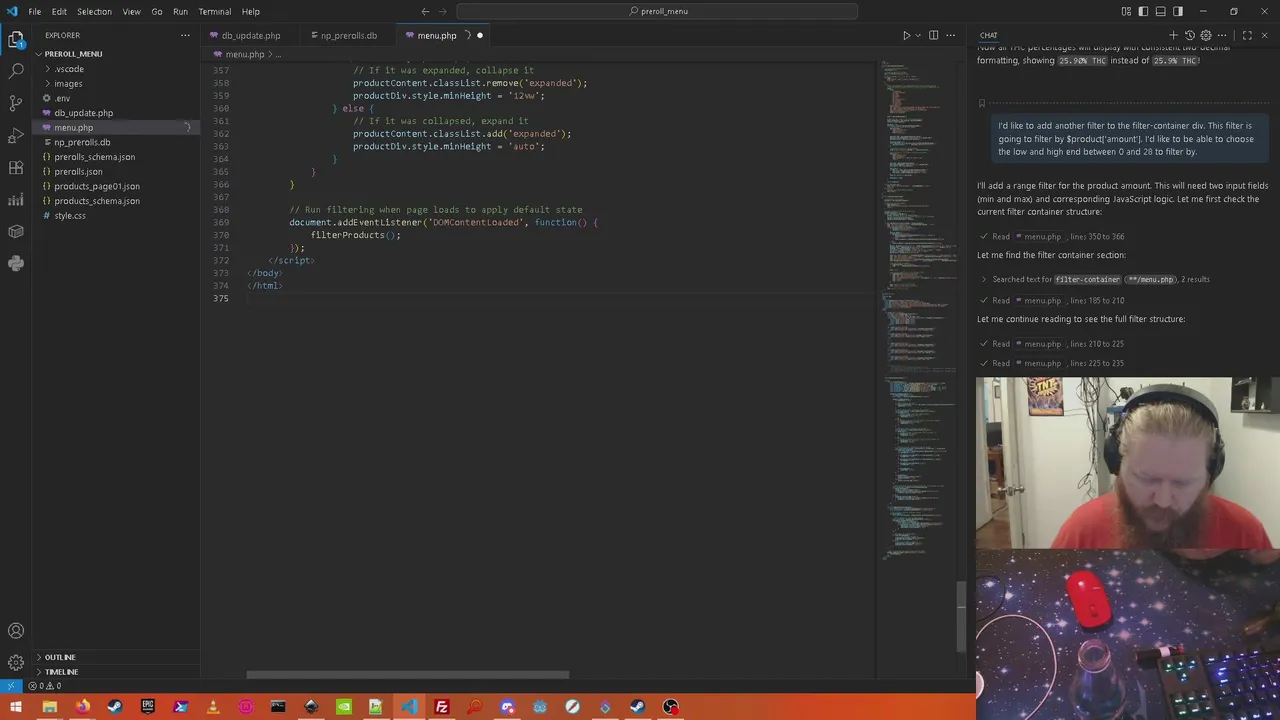
Task: Show chat history
Action: 1190,35
